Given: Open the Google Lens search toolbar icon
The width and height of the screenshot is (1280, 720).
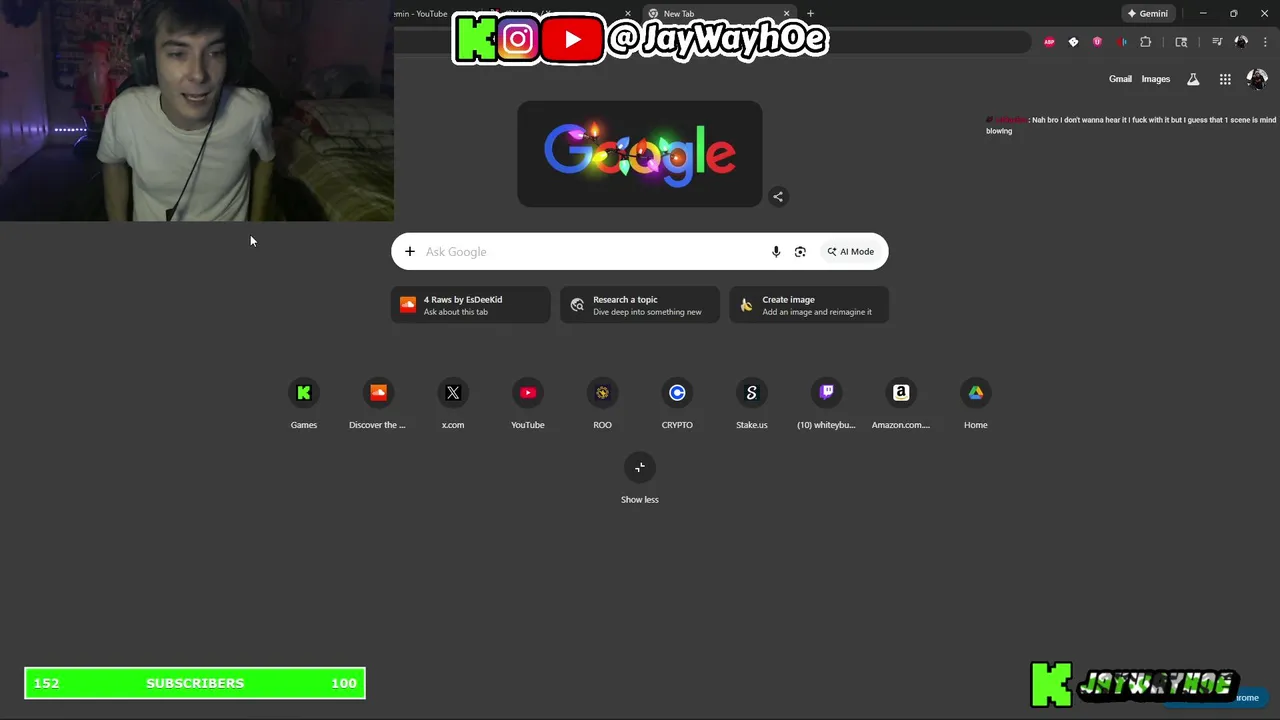Looking at the screenshot, I should point(1181,42).
